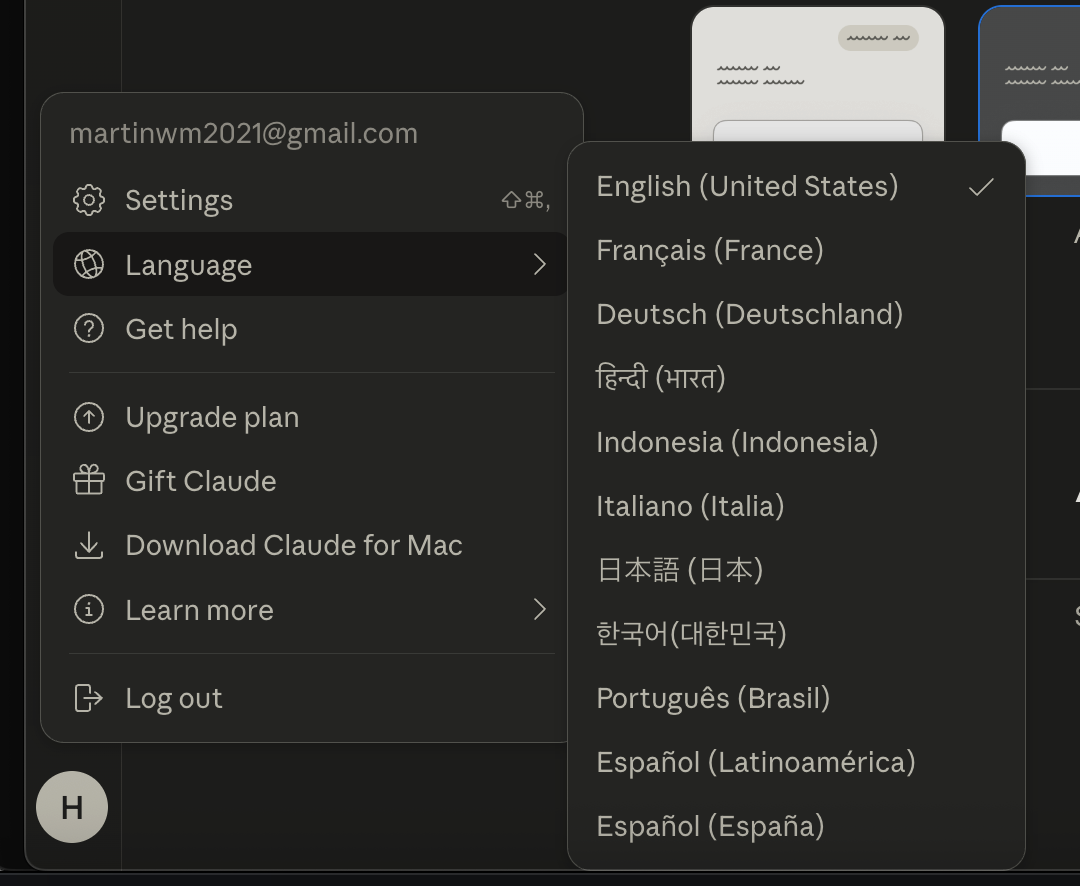
Task: Click the Log out door icon
Action: point(89,698)
